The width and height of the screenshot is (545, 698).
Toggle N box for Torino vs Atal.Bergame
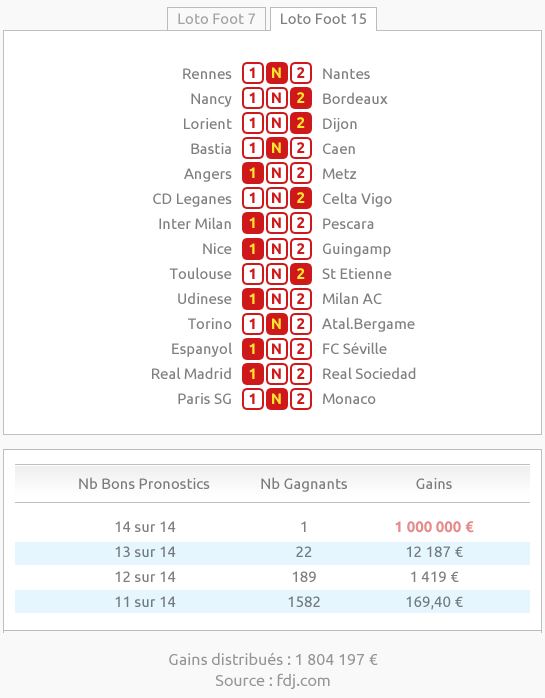pyautogui.click(x=277, y=323)
